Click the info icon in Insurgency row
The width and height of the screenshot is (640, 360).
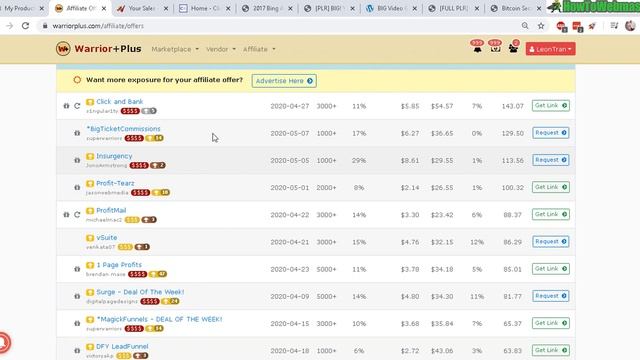point(77,160)
